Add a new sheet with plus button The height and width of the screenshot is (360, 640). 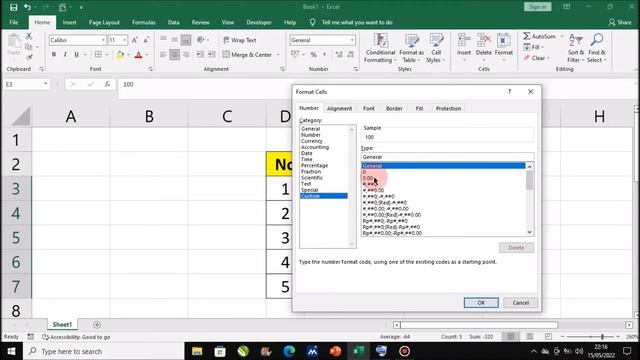pos(97,324)
